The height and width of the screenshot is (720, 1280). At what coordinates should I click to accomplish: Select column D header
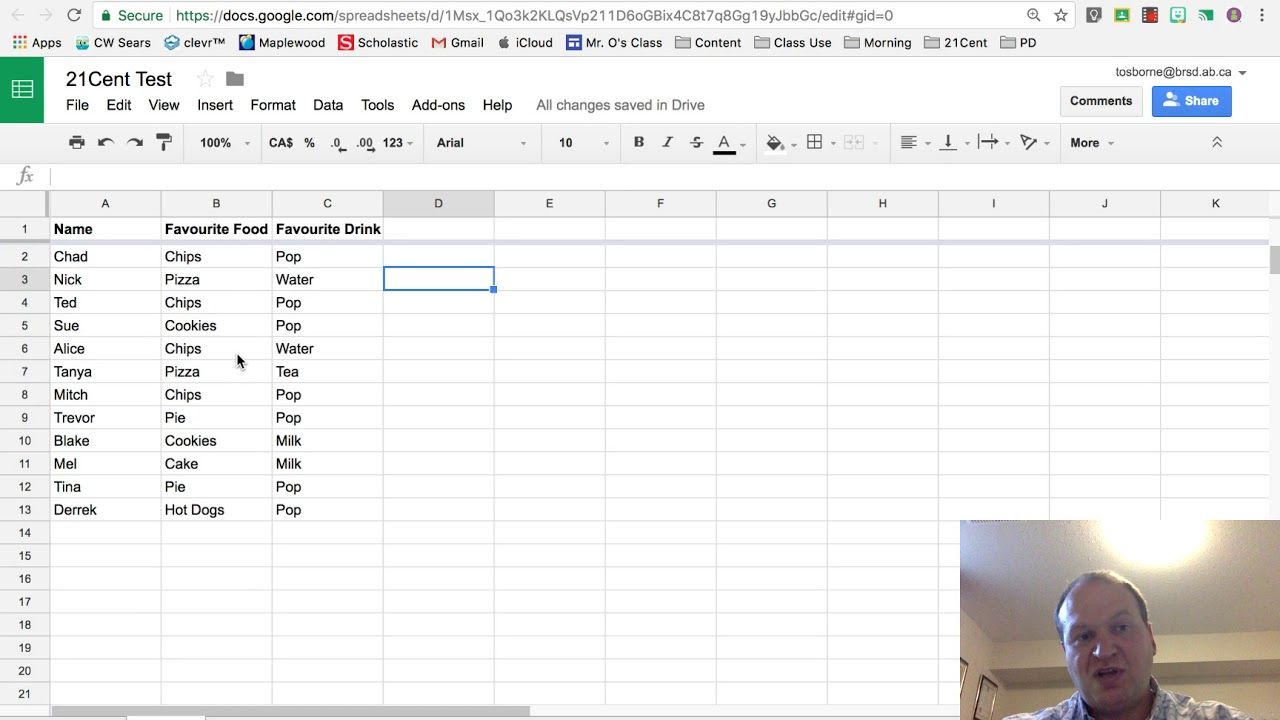point(438,203)
